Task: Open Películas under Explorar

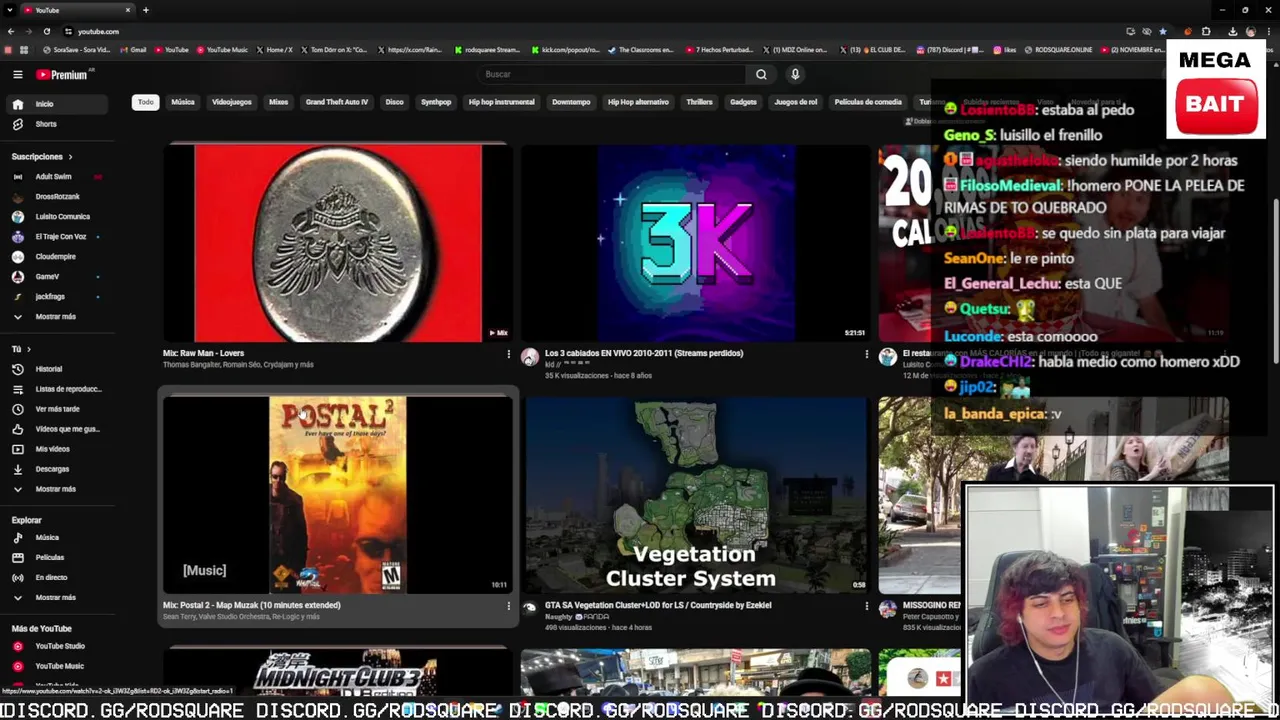Action: tap(58, 558)
